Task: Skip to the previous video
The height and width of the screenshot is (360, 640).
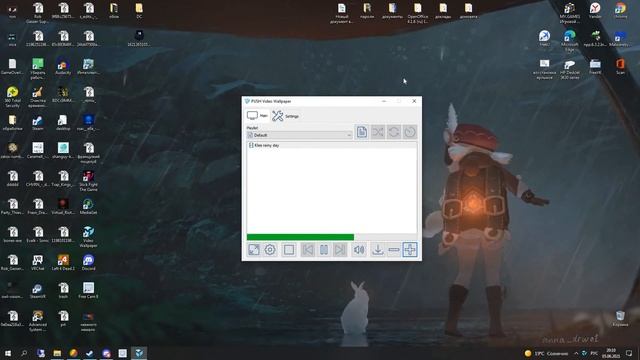Action: coord(308,249)
